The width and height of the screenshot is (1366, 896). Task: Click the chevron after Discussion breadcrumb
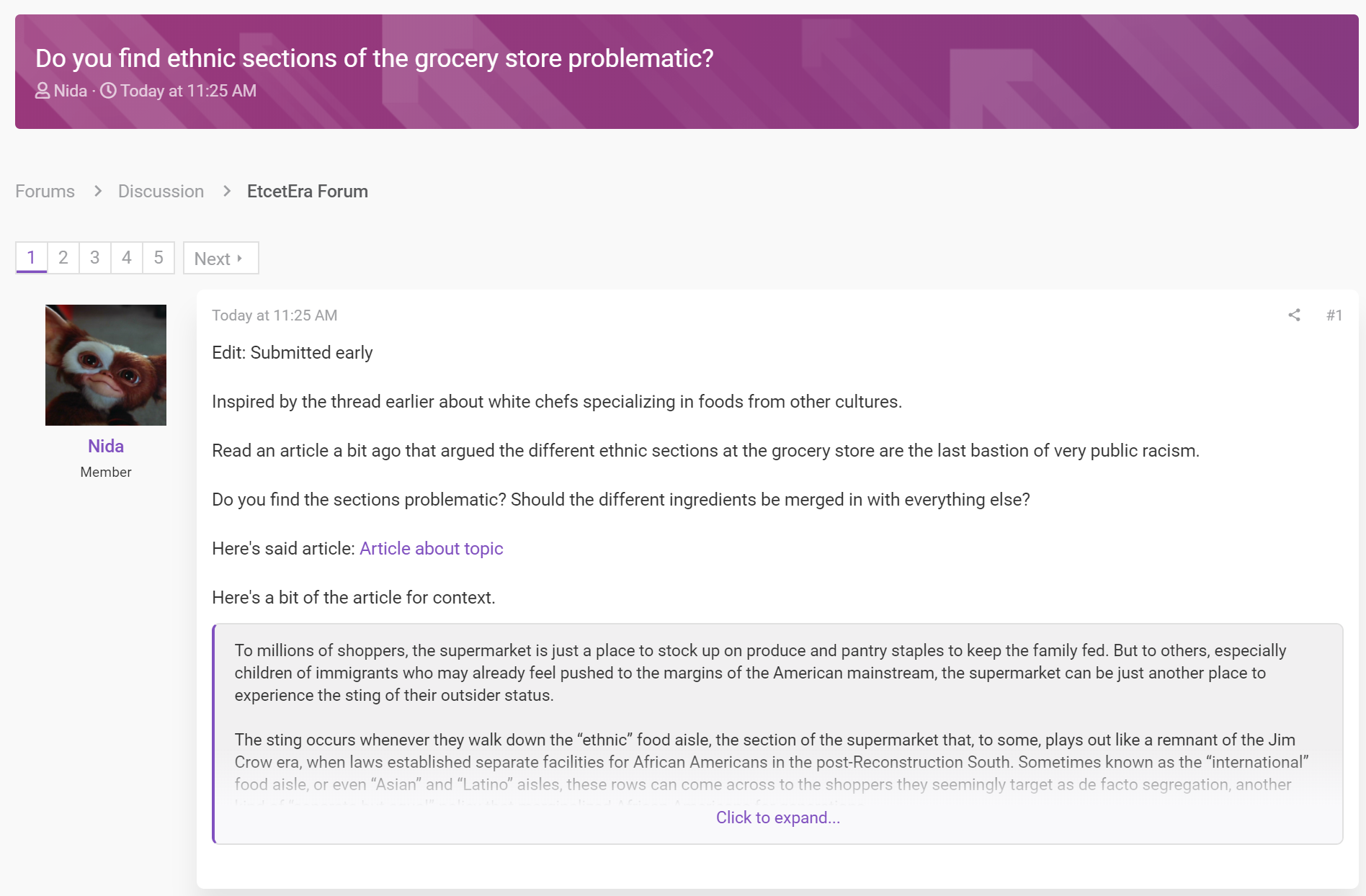click(227, 191)
